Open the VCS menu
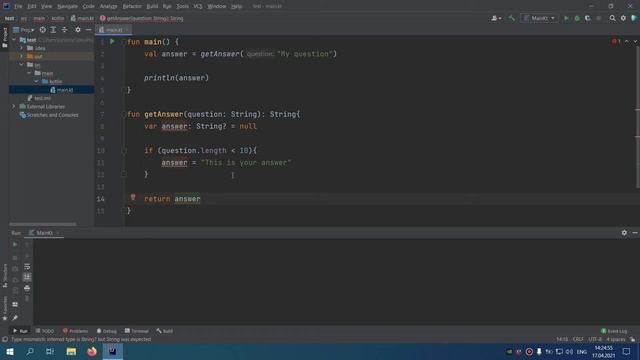 (x=198, y=7)
